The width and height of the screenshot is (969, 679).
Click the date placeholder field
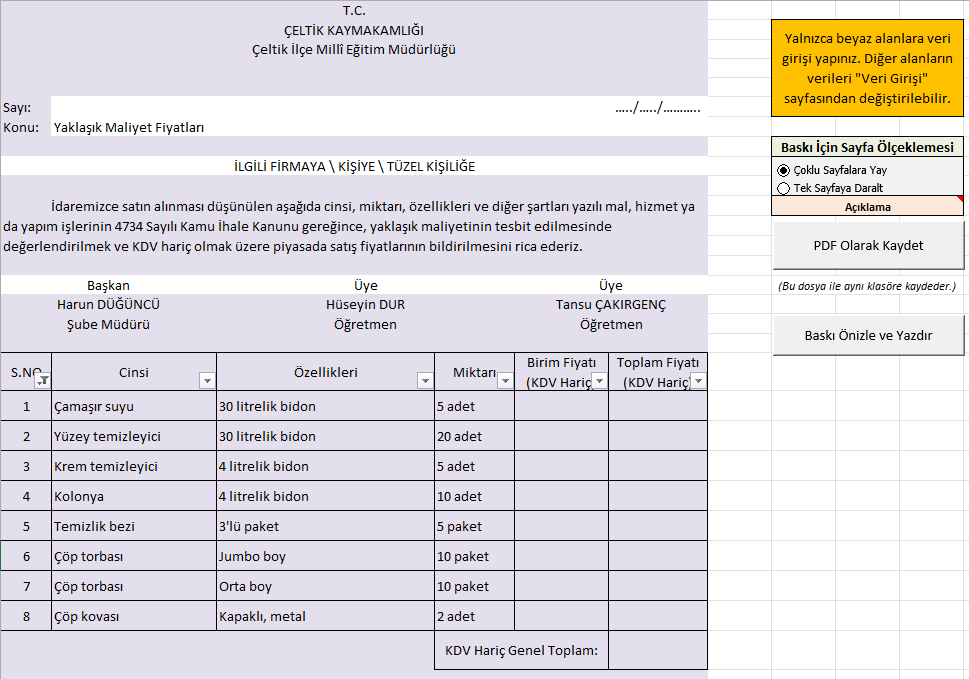click(658, 108)
